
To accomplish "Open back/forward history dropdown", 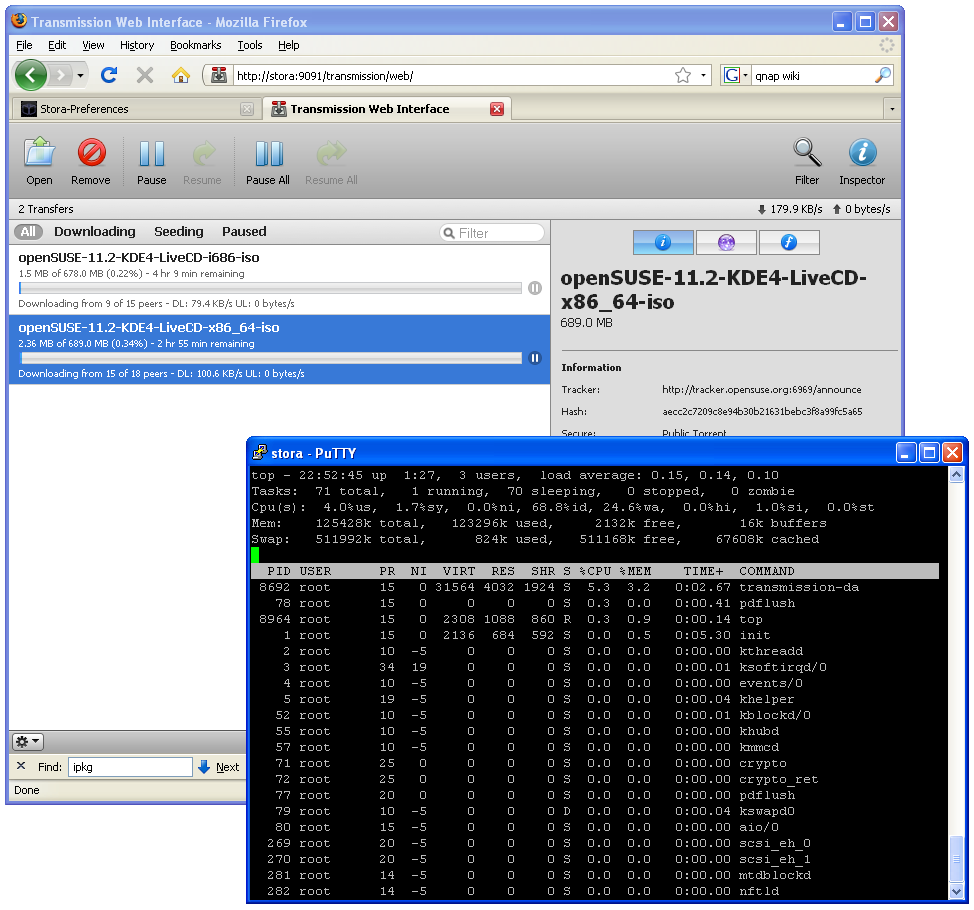I will coord(80,76).
